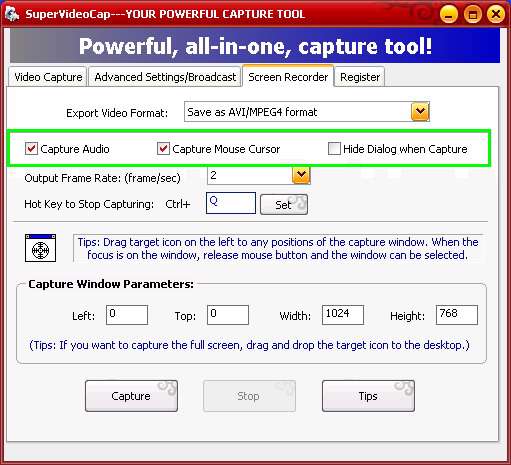Click the full screen capture tip text
Image resolution: width=511 pixels, height=465 pixels.
(249, 345)
